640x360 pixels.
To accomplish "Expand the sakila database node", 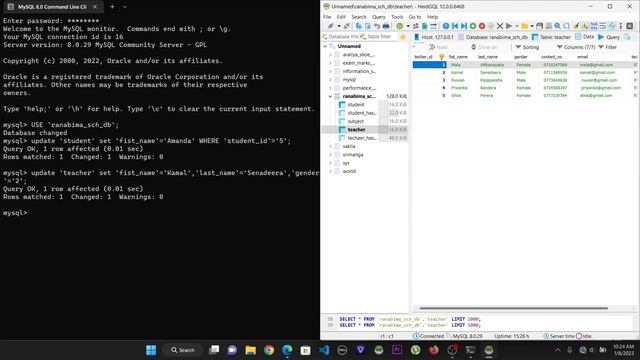I will pyautogui.click(x=330, y=146).
